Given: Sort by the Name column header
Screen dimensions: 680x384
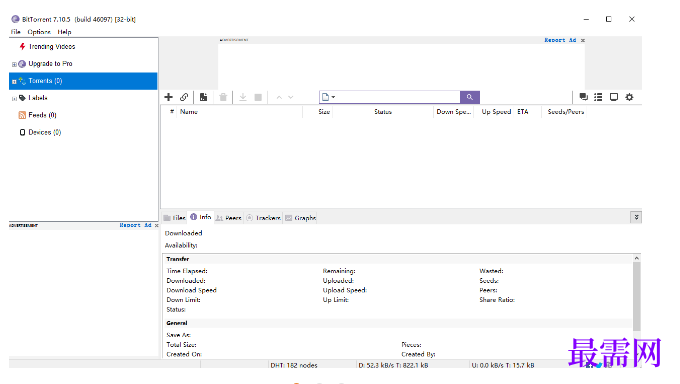Looking at the screenshot, I should tap(189, 112).
